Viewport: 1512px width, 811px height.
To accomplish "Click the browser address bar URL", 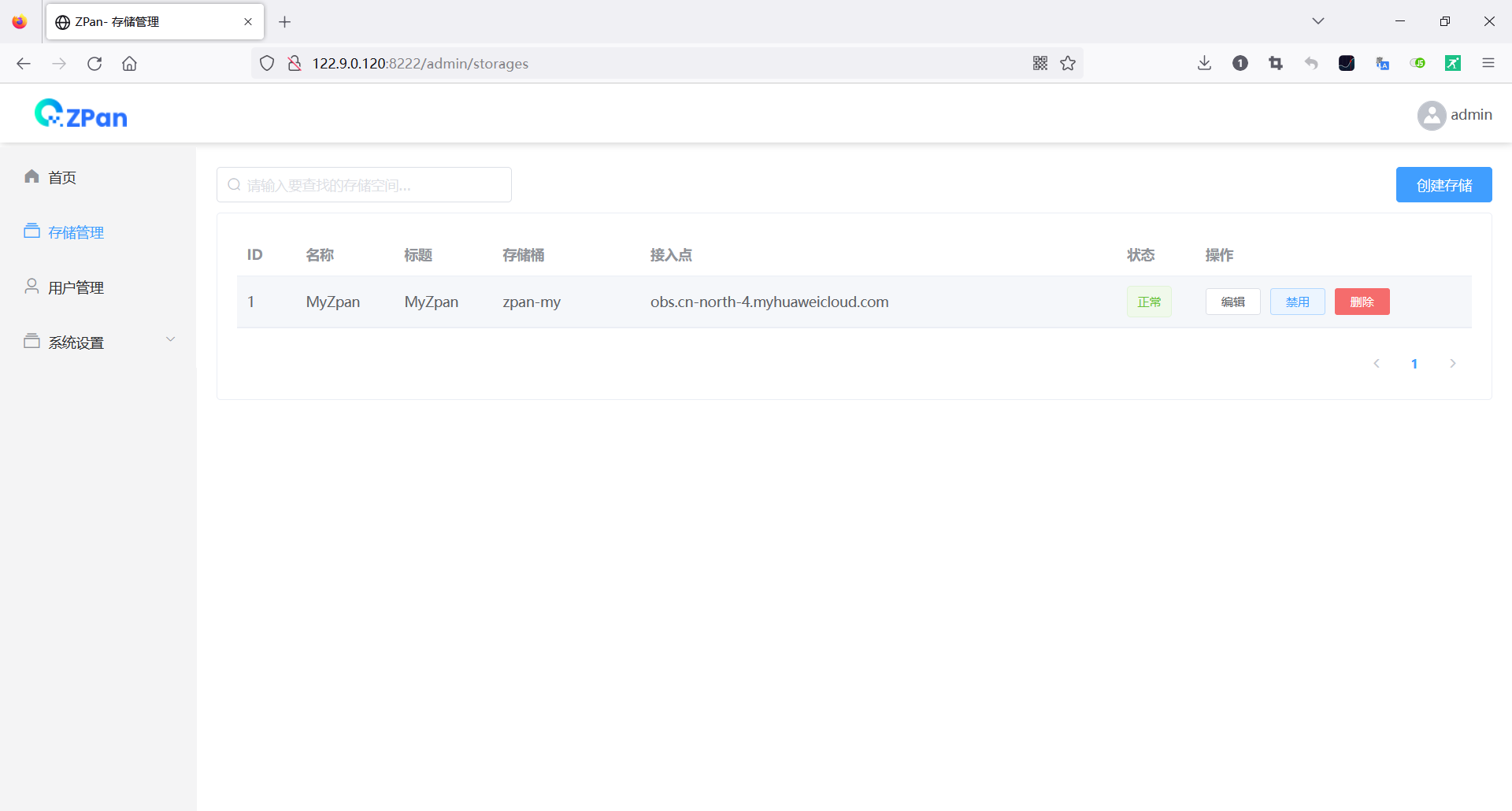I will coord(421,64).
